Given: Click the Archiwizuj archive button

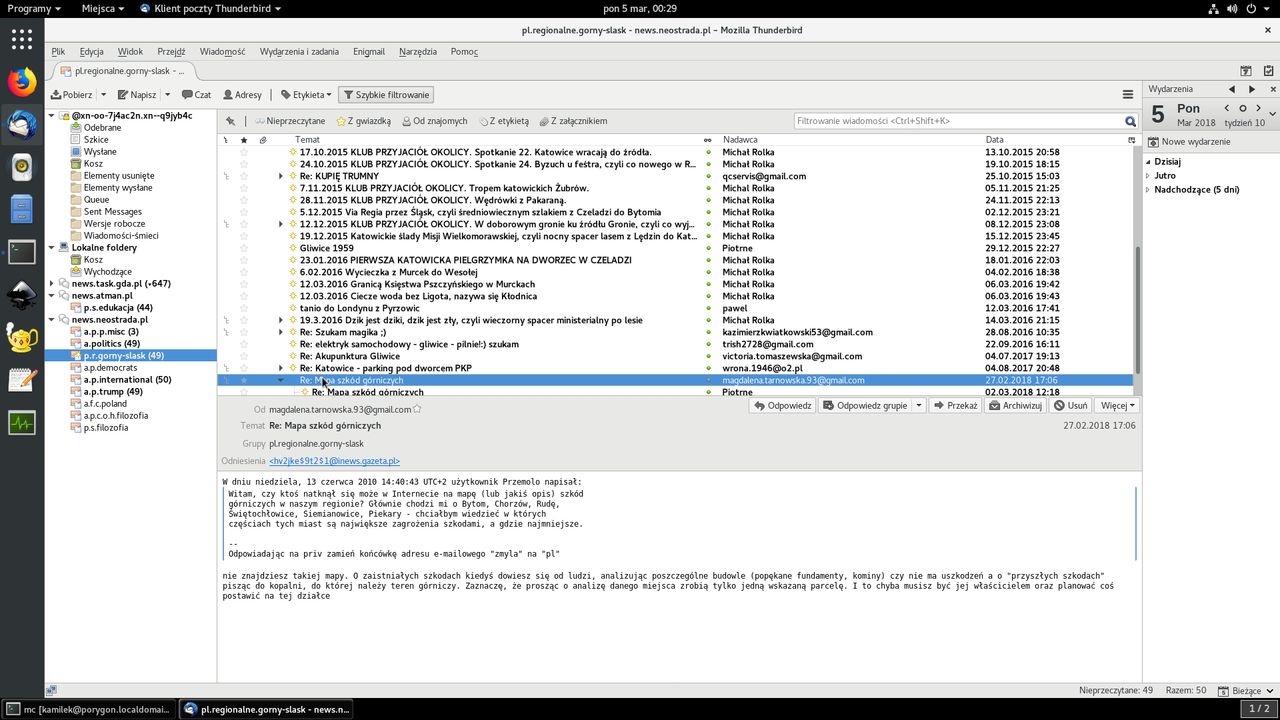Looking at the screenshot, I should 1015,406.
